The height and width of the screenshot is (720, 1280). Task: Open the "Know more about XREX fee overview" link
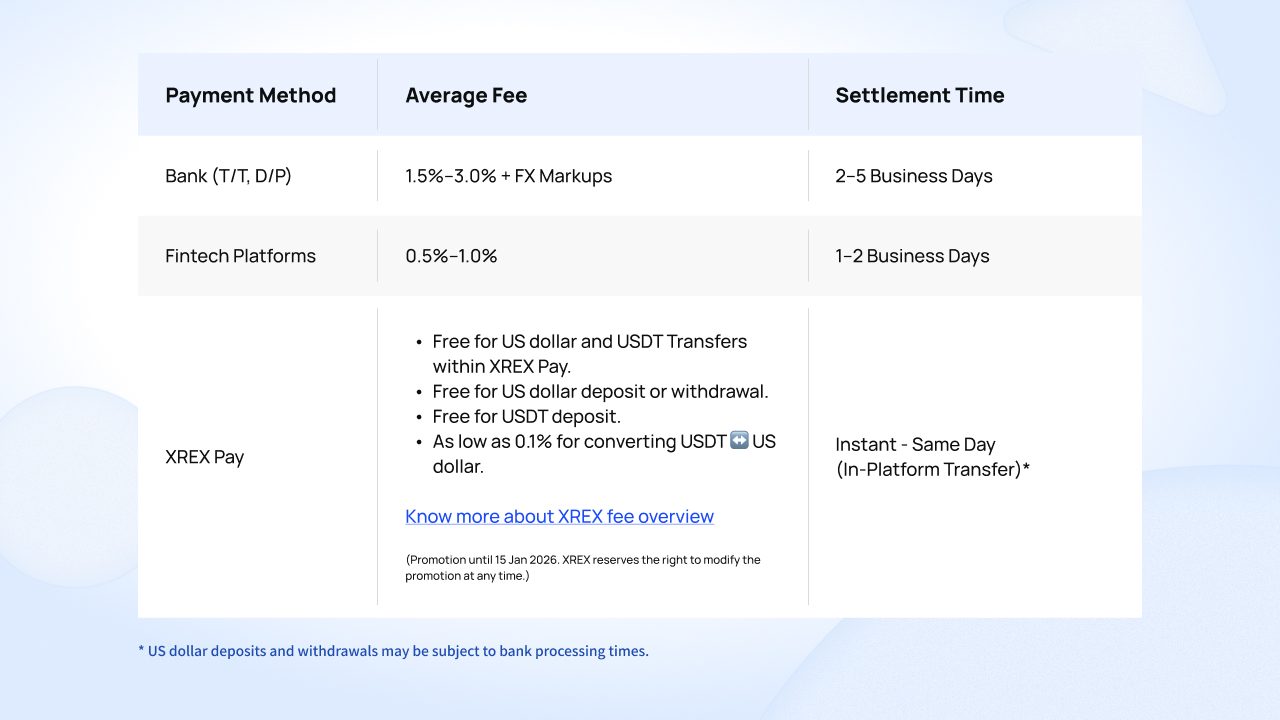pos(559,517)
